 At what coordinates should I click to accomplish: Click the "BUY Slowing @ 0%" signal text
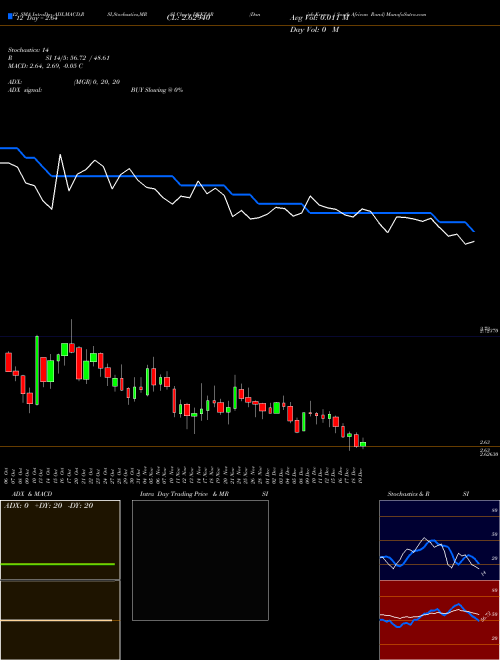point(157,90)
